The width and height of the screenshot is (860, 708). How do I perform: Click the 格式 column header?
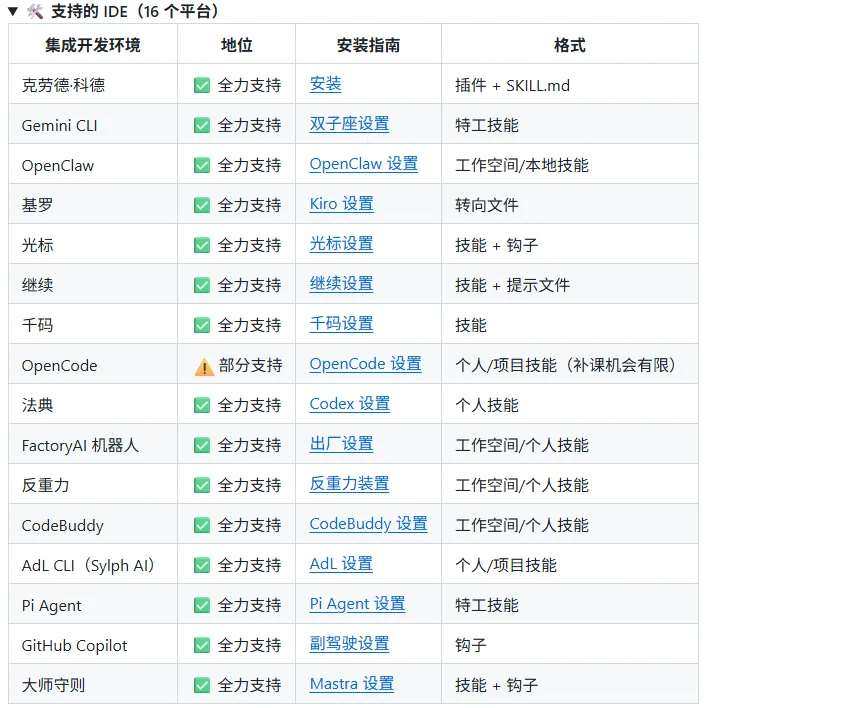click(x=570, y=45)
